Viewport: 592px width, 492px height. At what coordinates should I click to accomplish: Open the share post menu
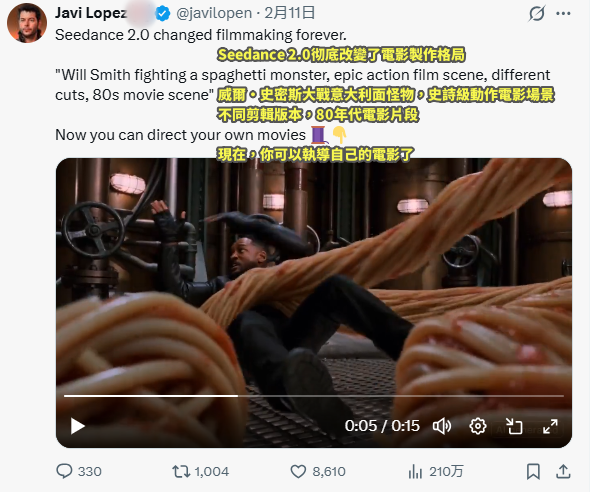coord(563,471)
